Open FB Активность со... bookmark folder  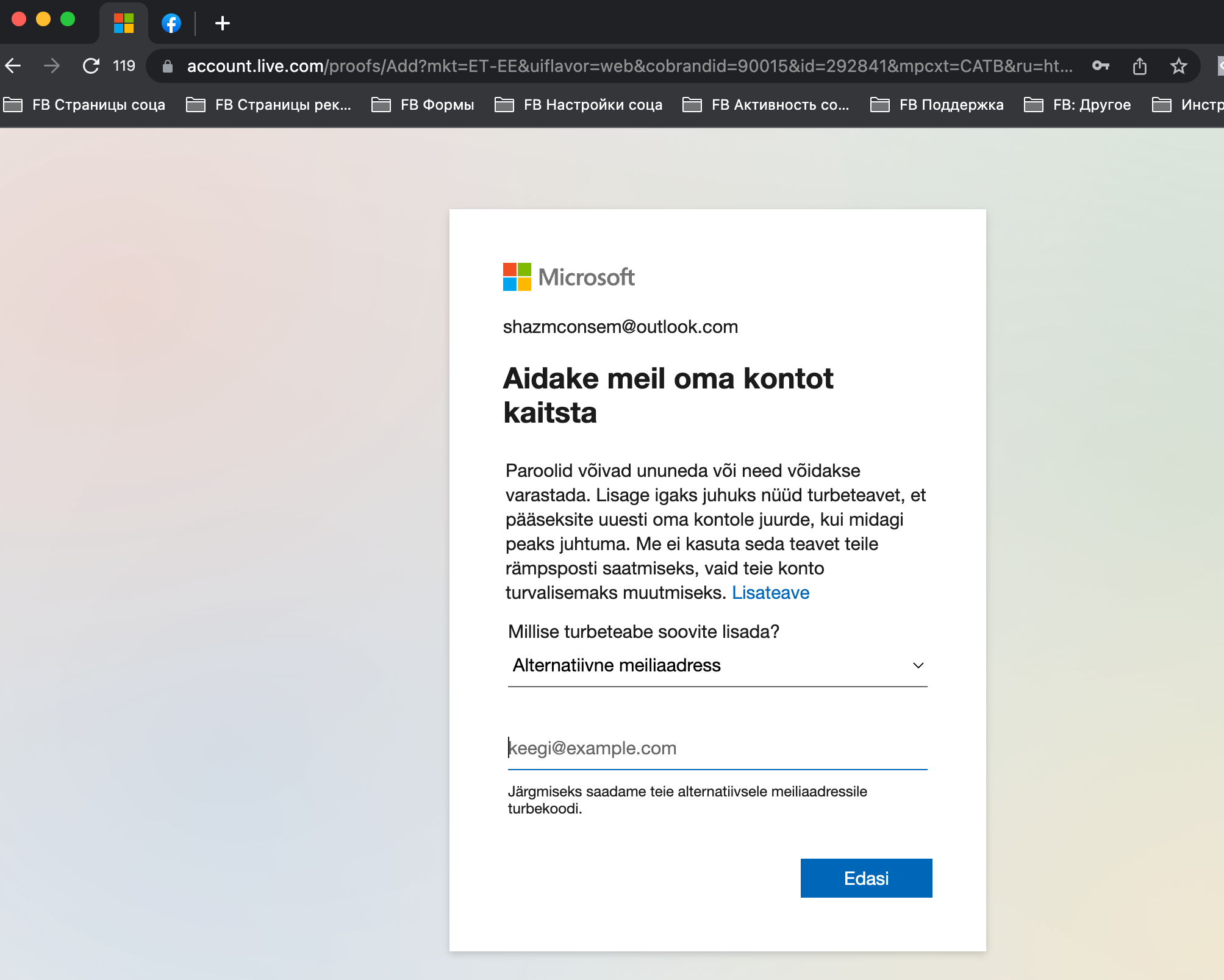point(766,105)
